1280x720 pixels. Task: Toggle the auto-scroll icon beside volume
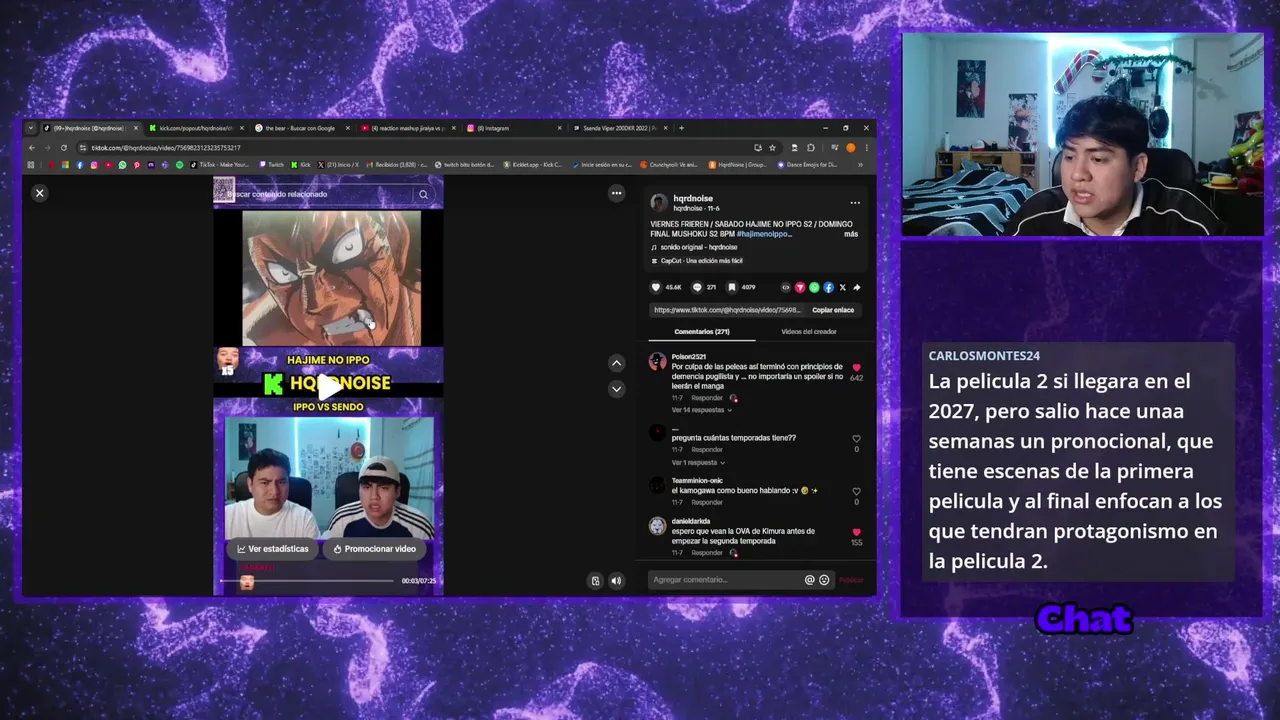[596, 580]
